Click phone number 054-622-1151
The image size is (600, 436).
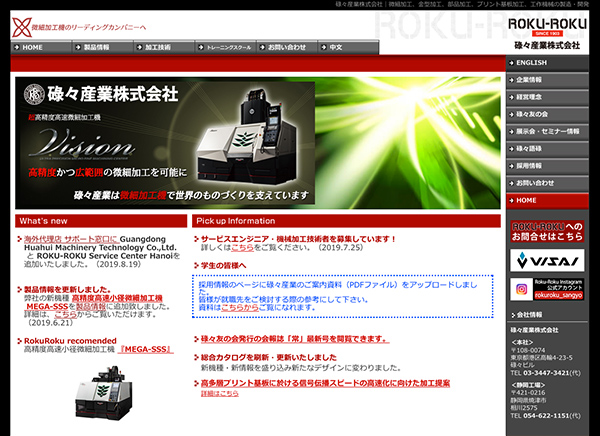[x=546, y=416]
